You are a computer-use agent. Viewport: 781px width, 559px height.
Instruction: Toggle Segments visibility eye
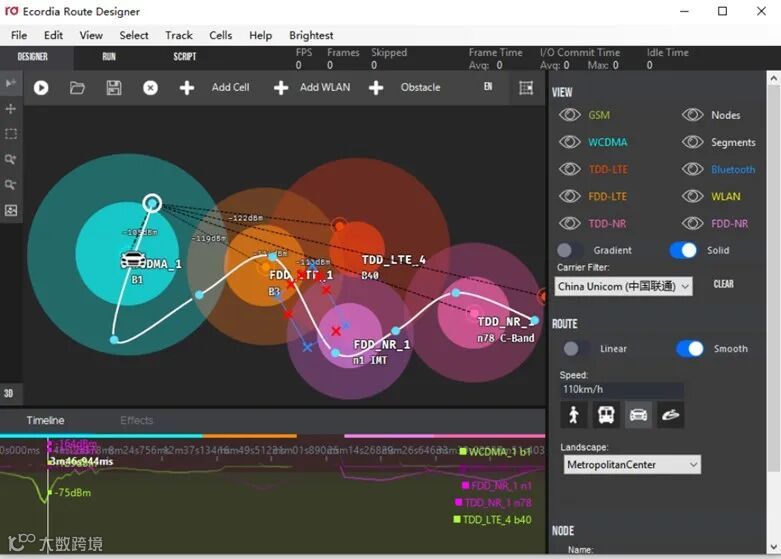point(692,142)
